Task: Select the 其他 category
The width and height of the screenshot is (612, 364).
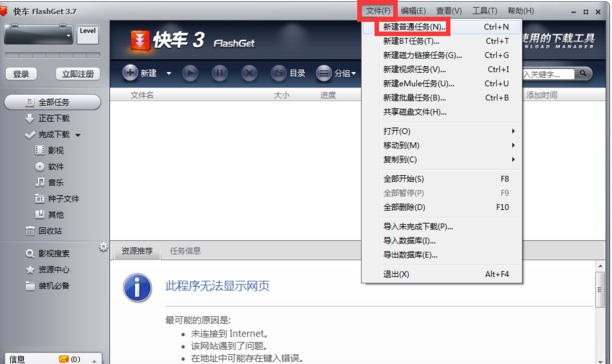Action: tap(50, 215)
